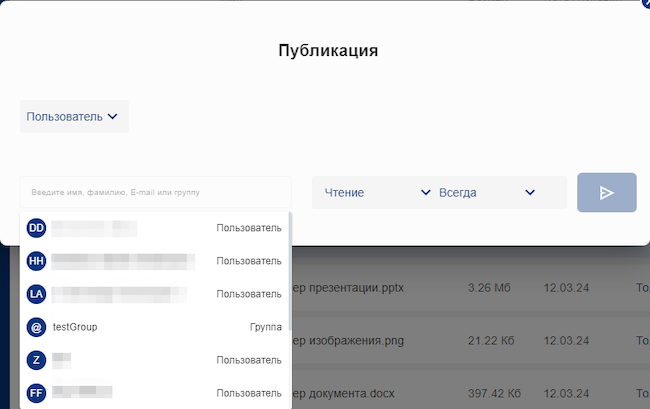This screenshot has width=650, height=409.
Task: Click Пользователь label in the LA row
Action: click(x=249, y=294)
